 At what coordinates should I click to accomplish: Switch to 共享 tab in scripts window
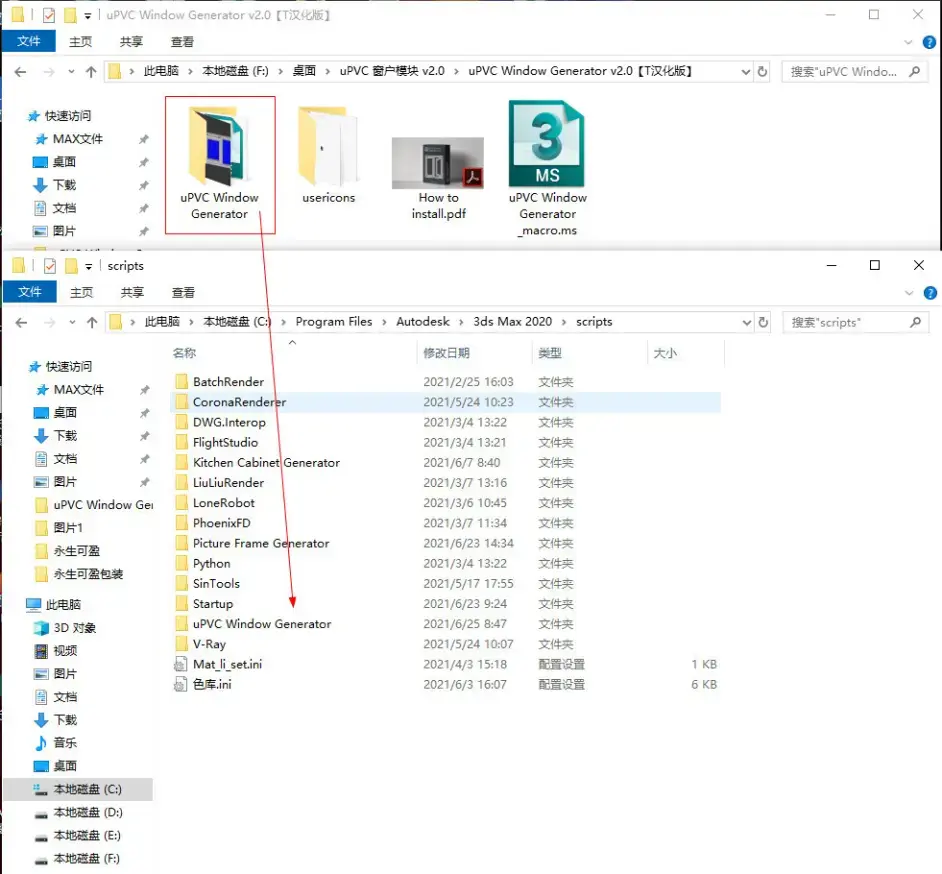coord(132,293)
